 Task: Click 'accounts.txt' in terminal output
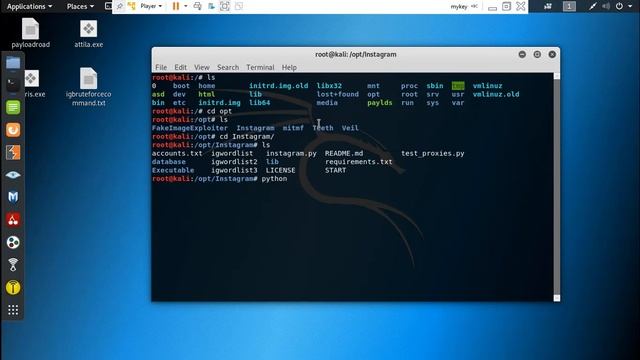[177, 153]
